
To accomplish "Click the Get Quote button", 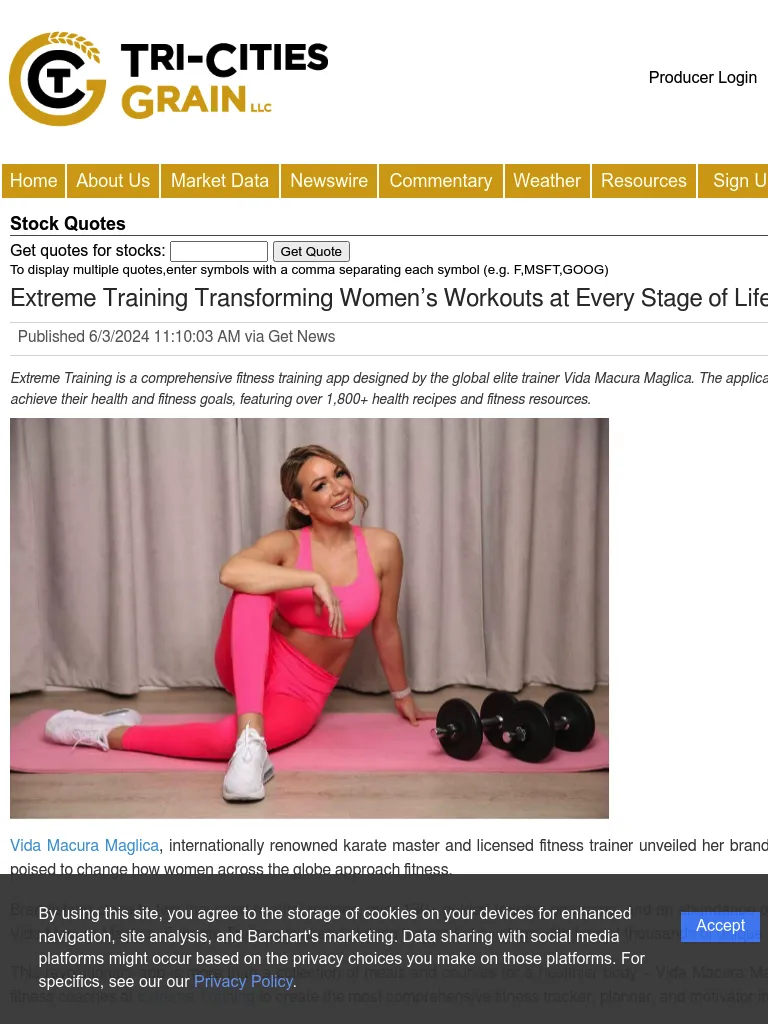I will pos(311,251).
